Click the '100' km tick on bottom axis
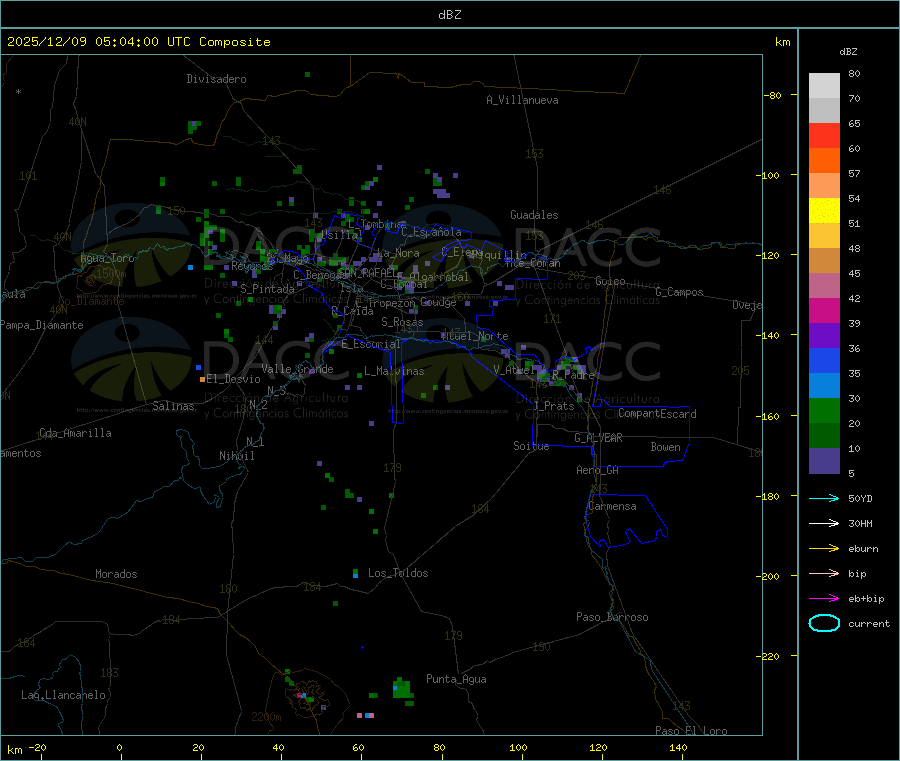This screenshot has width=900, height=761. [518, 747]
